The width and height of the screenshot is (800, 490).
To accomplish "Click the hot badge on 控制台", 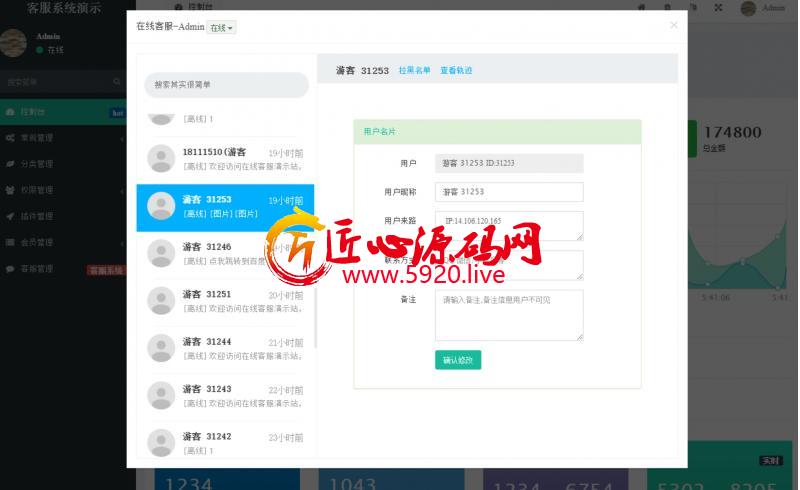I will pyautogui.click(x=117, y=113).
